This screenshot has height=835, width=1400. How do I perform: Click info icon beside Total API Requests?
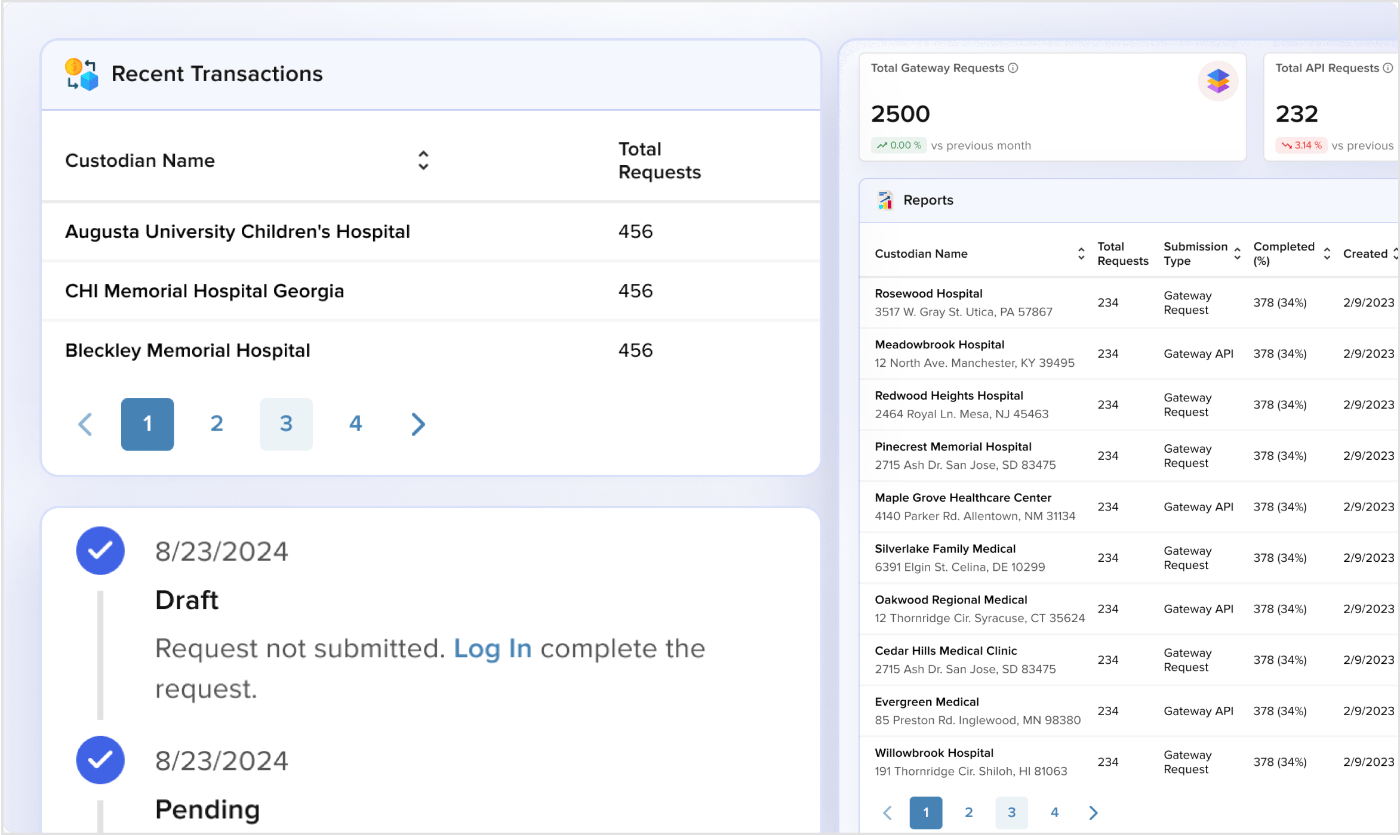coord(1388,68)
